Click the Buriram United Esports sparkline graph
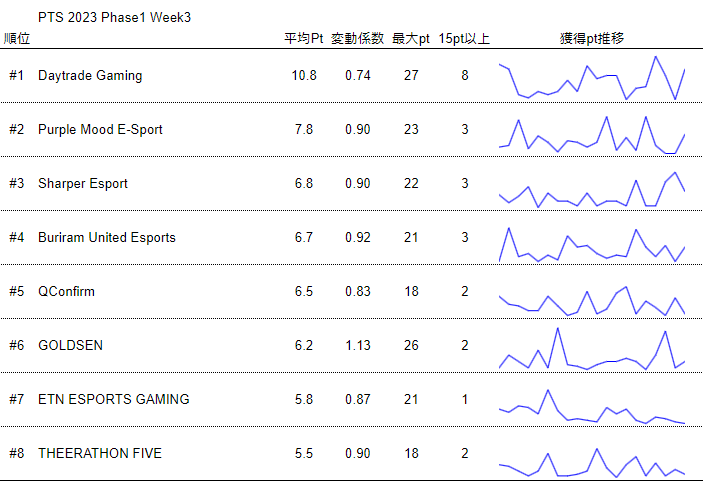Viewport: 703px width, 486px height. click(592, 239)
